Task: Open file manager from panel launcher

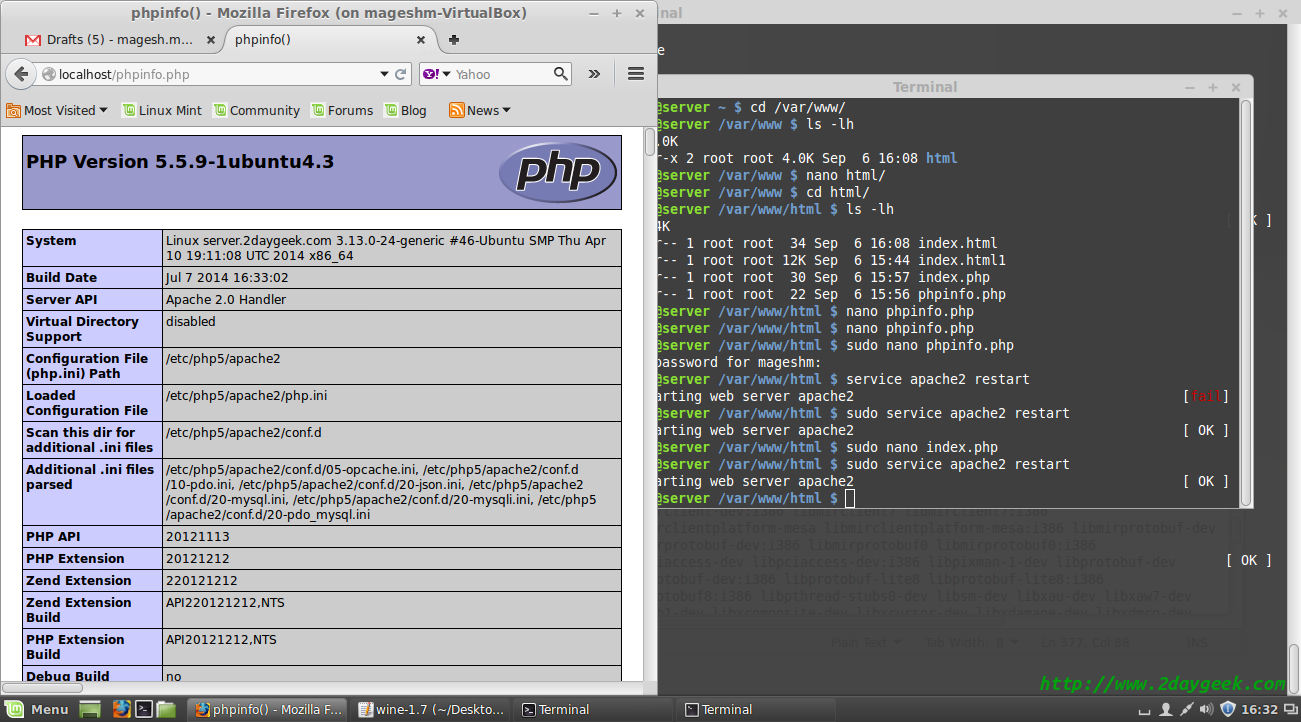Action: [166, 709]
